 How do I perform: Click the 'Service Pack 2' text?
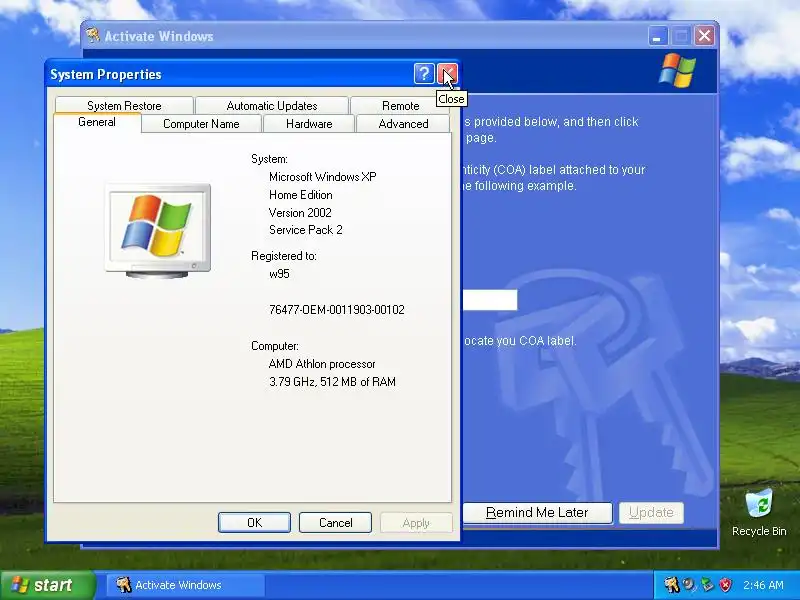[x=306, y=230]
